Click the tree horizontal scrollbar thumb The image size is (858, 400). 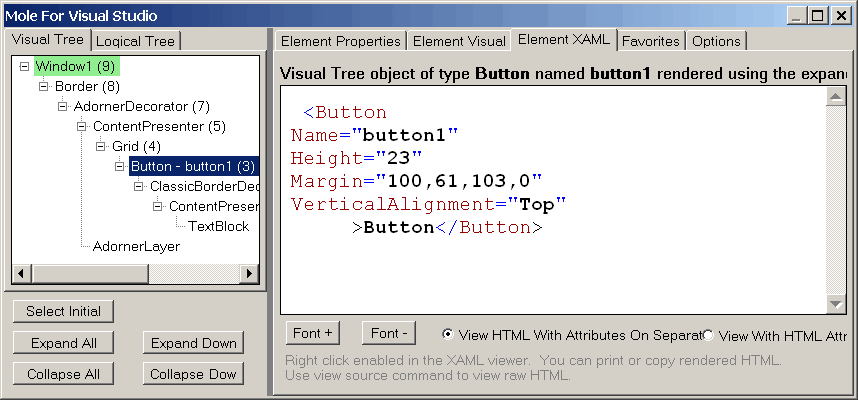90,273
